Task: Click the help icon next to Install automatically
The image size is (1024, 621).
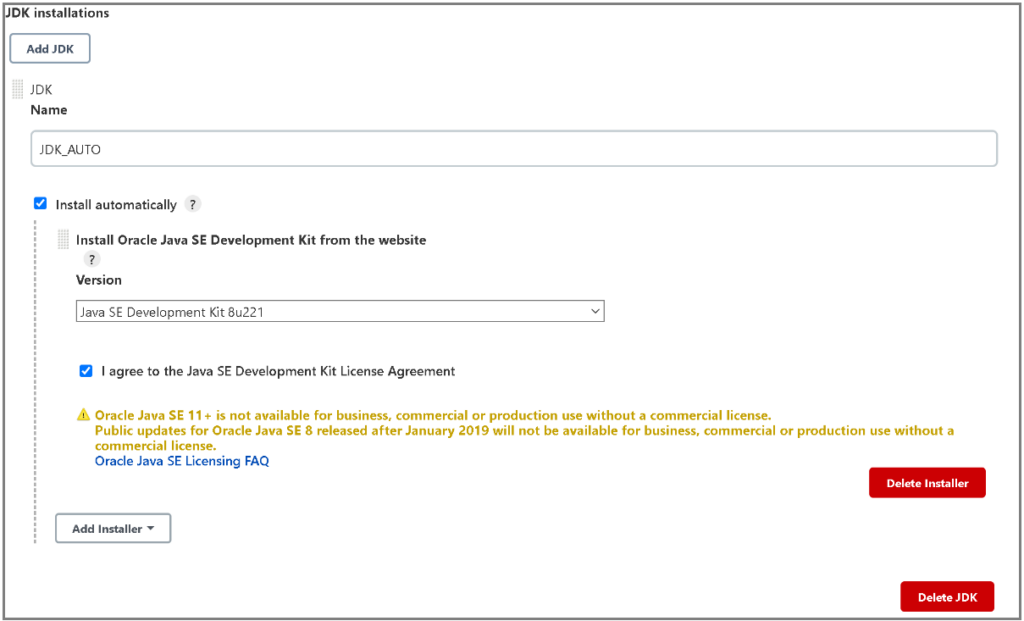Action: point(192,204)
